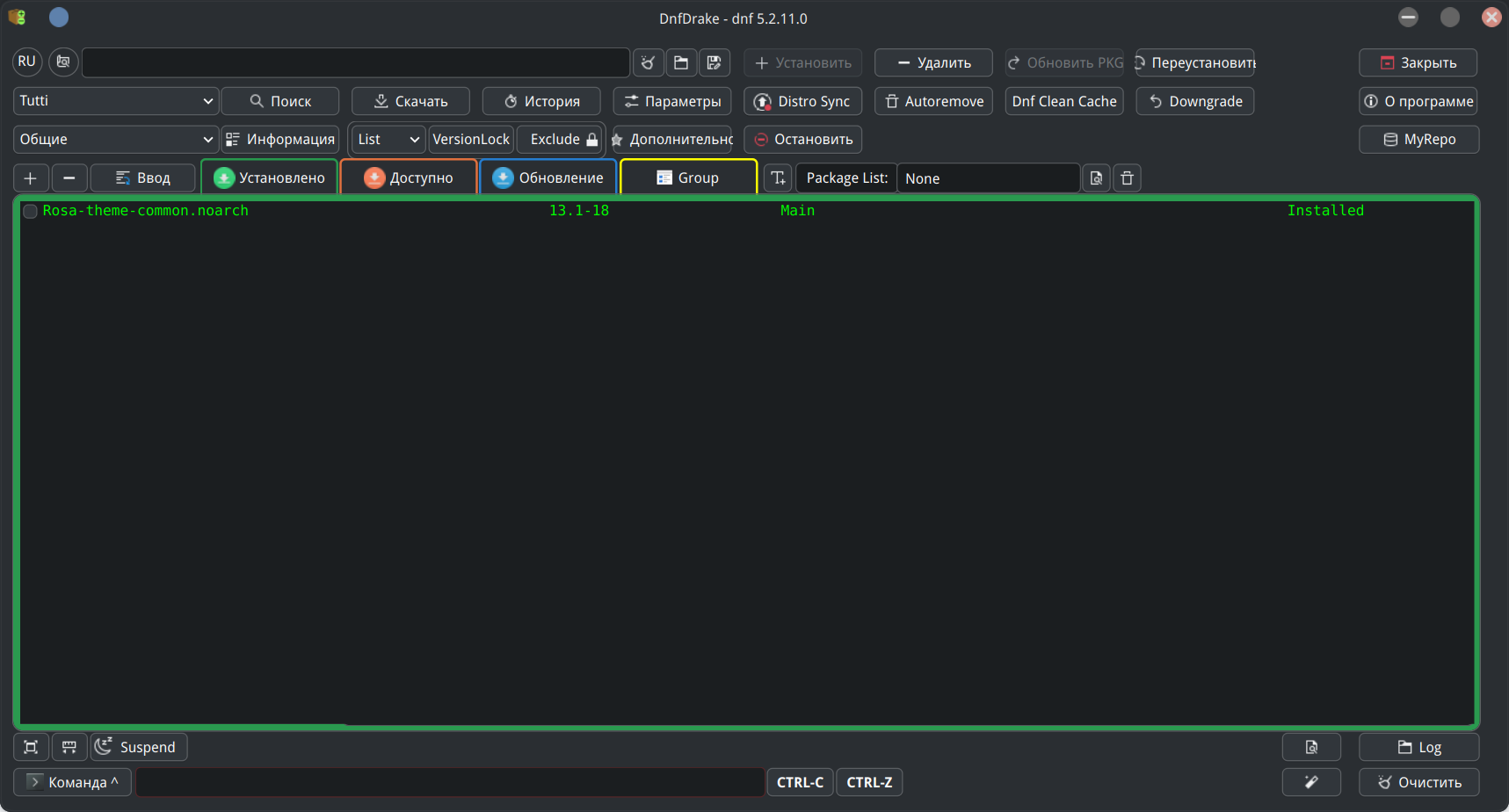Image resolution: width=1509 pixels, height=812 pixels.
Task: Delete package list with the trash icon
Action: (1128, 178)
